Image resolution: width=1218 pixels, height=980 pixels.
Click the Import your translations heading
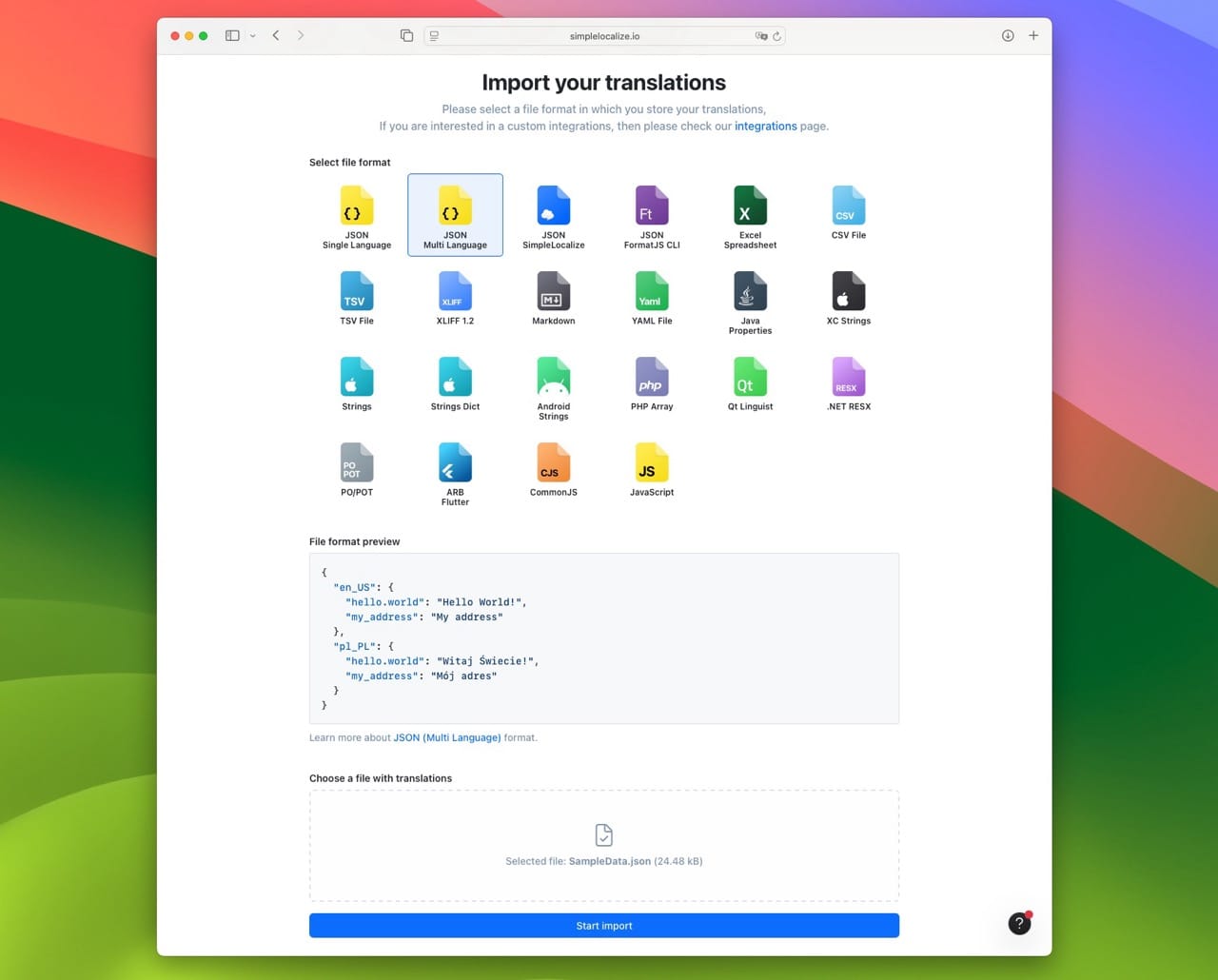tap(604, 83)
